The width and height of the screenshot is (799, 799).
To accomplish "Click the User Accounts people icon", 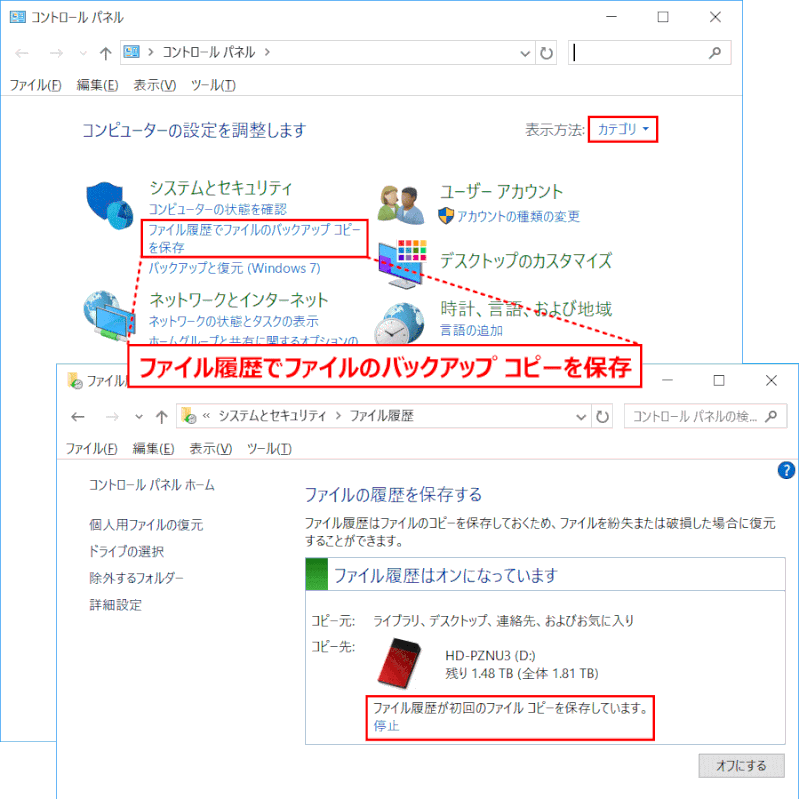I will pyautogui.click(x=401, y=205).
